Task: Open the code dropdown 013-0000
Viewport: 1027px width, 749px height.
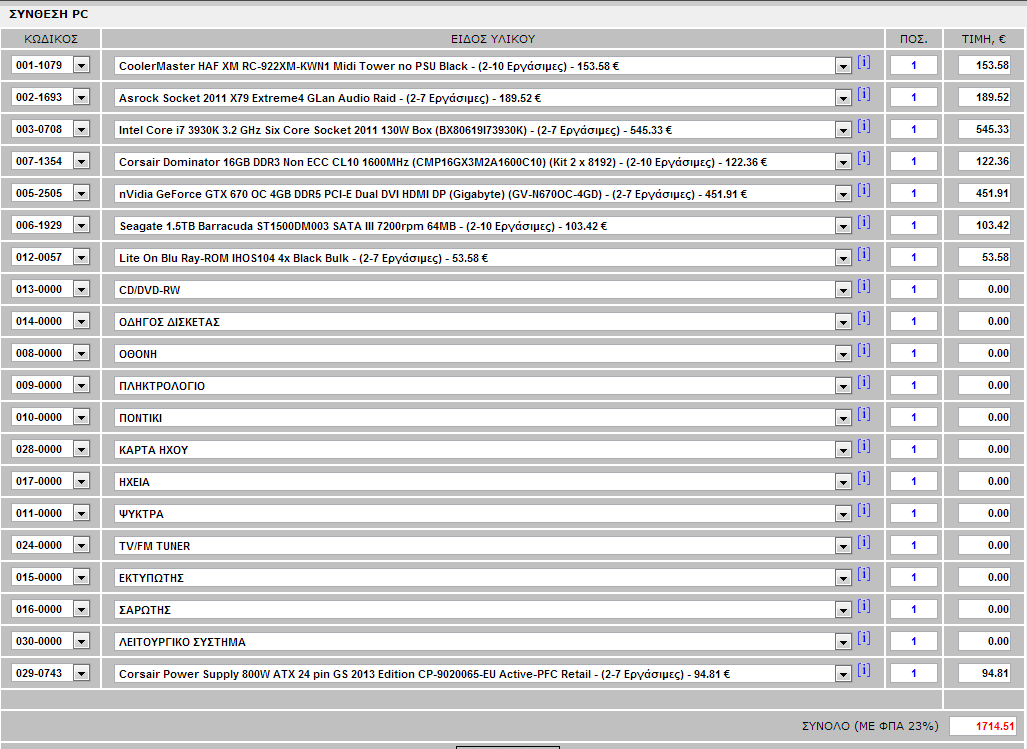Action: [x=81, y=289]
